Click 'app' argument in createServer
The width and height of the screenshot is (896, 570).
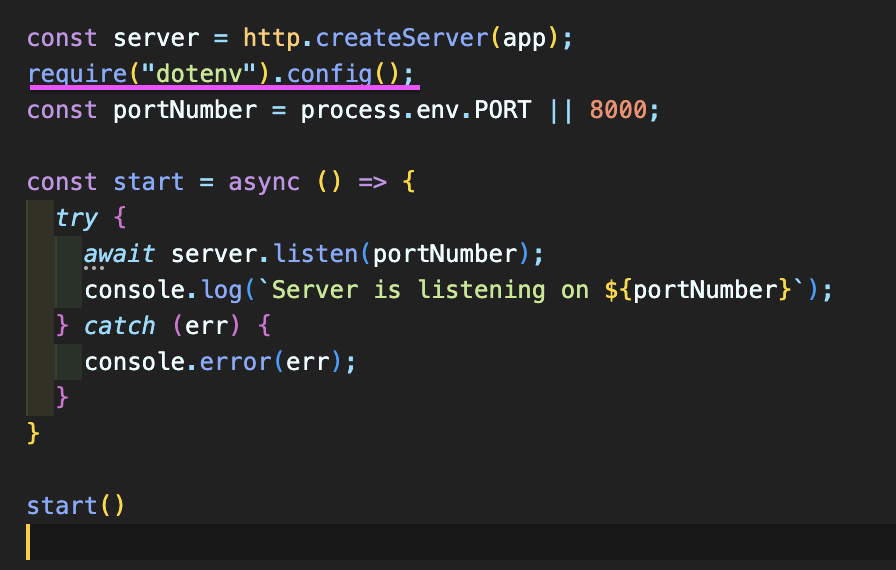pos(524,38)
